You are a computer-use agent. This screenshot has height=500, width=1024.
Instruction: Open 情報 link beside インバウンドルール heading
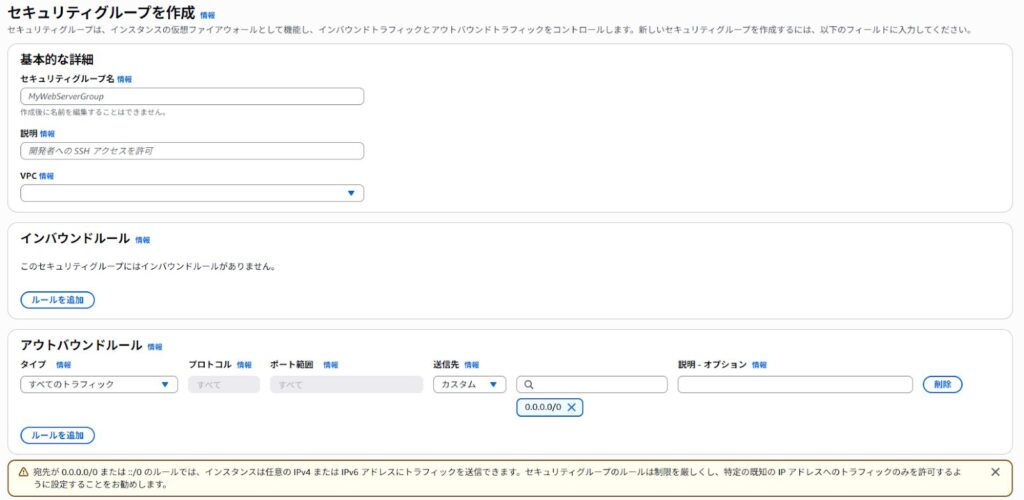point(142,240)
